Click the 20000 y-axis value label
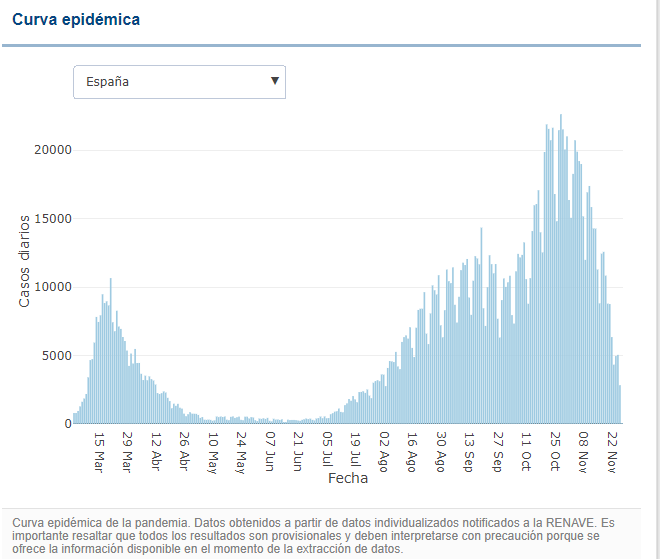The width and height of the screenshot is (660, 559). pyautogui.click(x=54, y=150)
